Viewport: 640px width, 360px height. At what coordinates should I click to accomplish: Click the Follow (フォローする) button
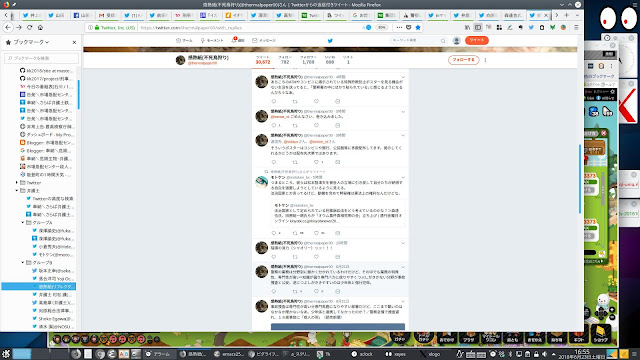463,60
